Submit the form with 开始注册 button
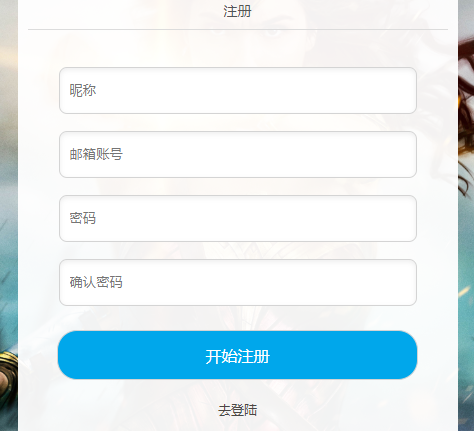 pyautogui.click(x=237, y=355)
